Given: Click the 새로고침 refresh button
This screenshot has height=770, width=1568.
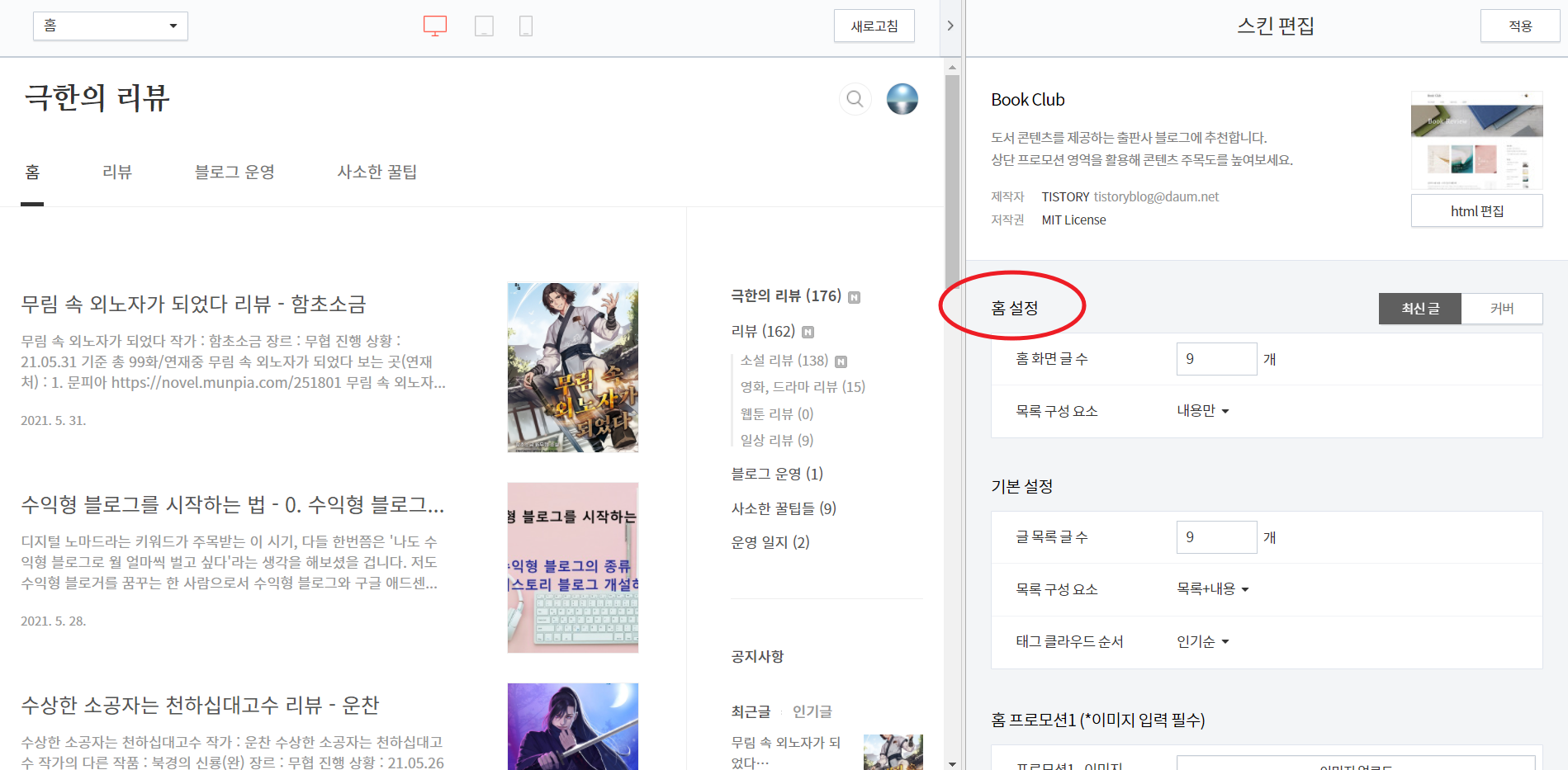Looking at the screenshot, I should click(x=874, y=26).
